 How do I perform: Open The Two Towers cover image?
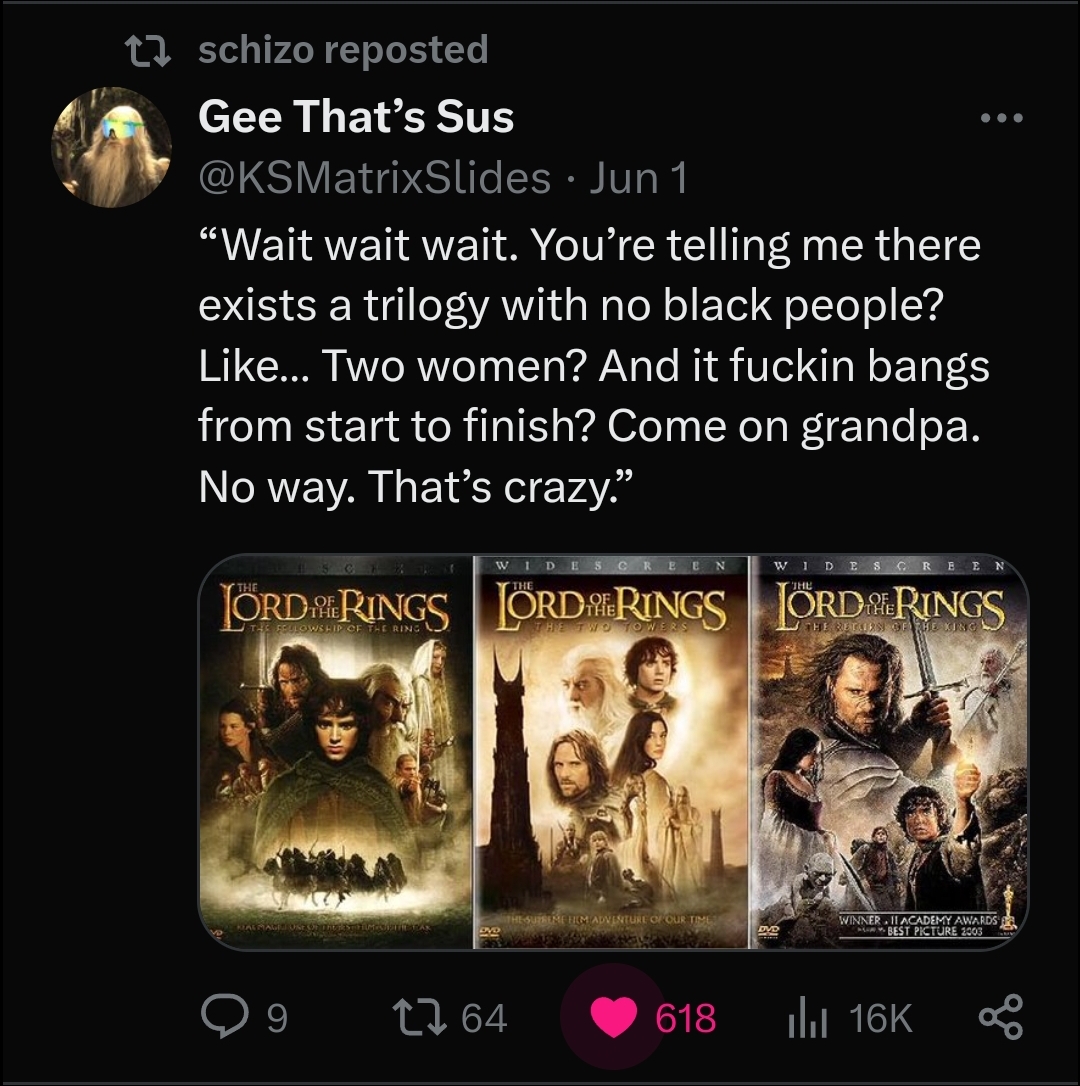click(x=611, y=751)
